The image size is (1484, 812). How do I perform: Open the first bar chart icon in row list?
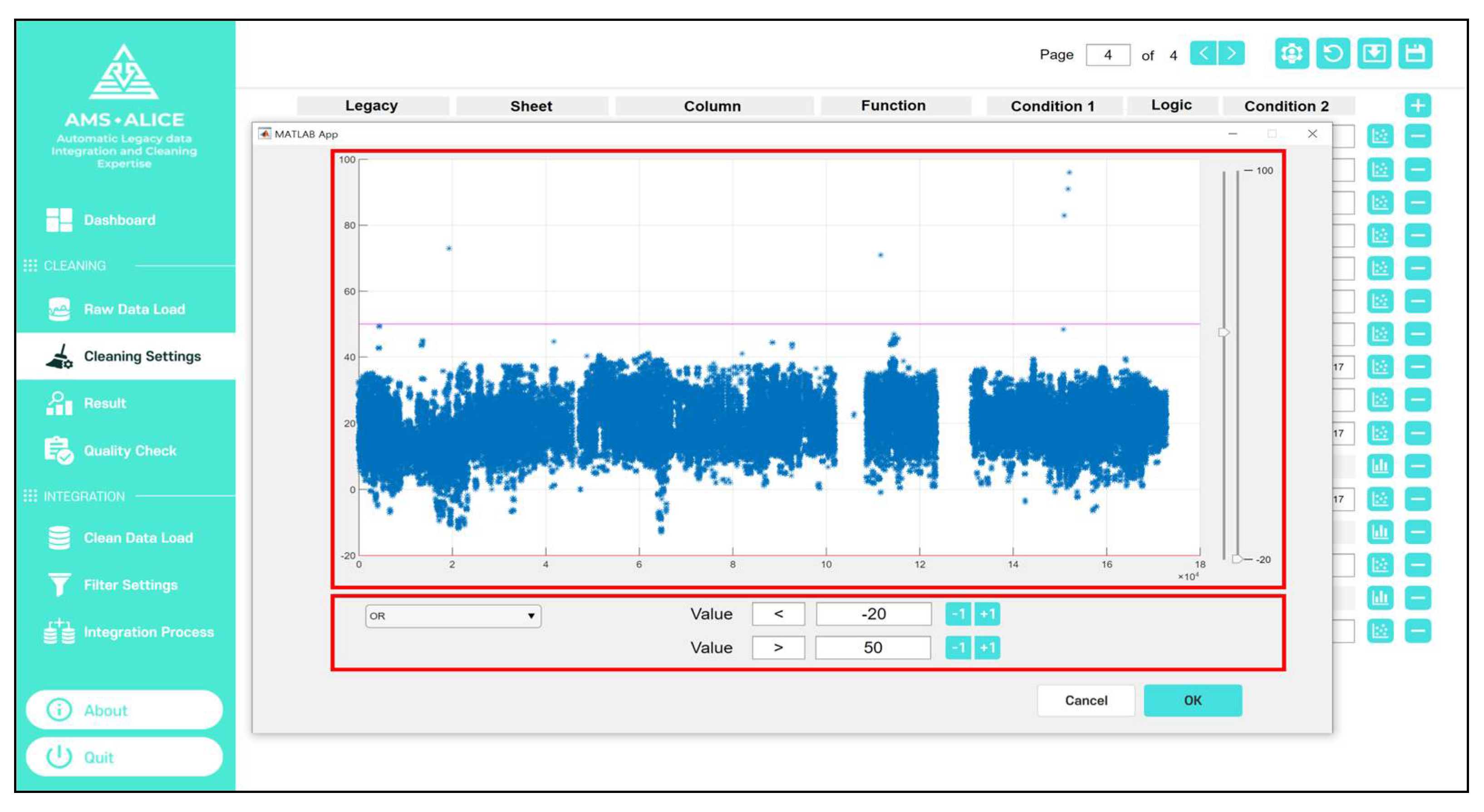pos(1380,465)
